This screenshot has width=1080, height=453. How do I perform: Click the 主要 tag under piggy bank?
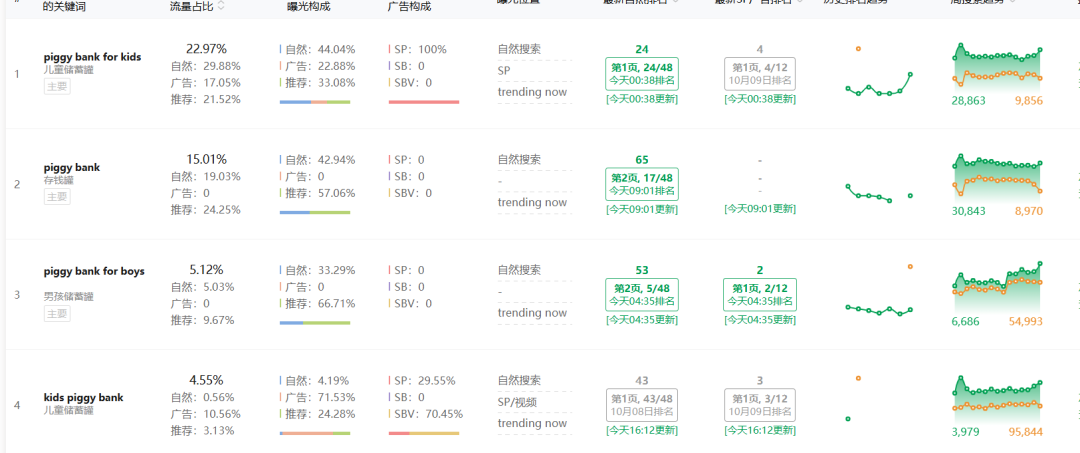[57, 197]
